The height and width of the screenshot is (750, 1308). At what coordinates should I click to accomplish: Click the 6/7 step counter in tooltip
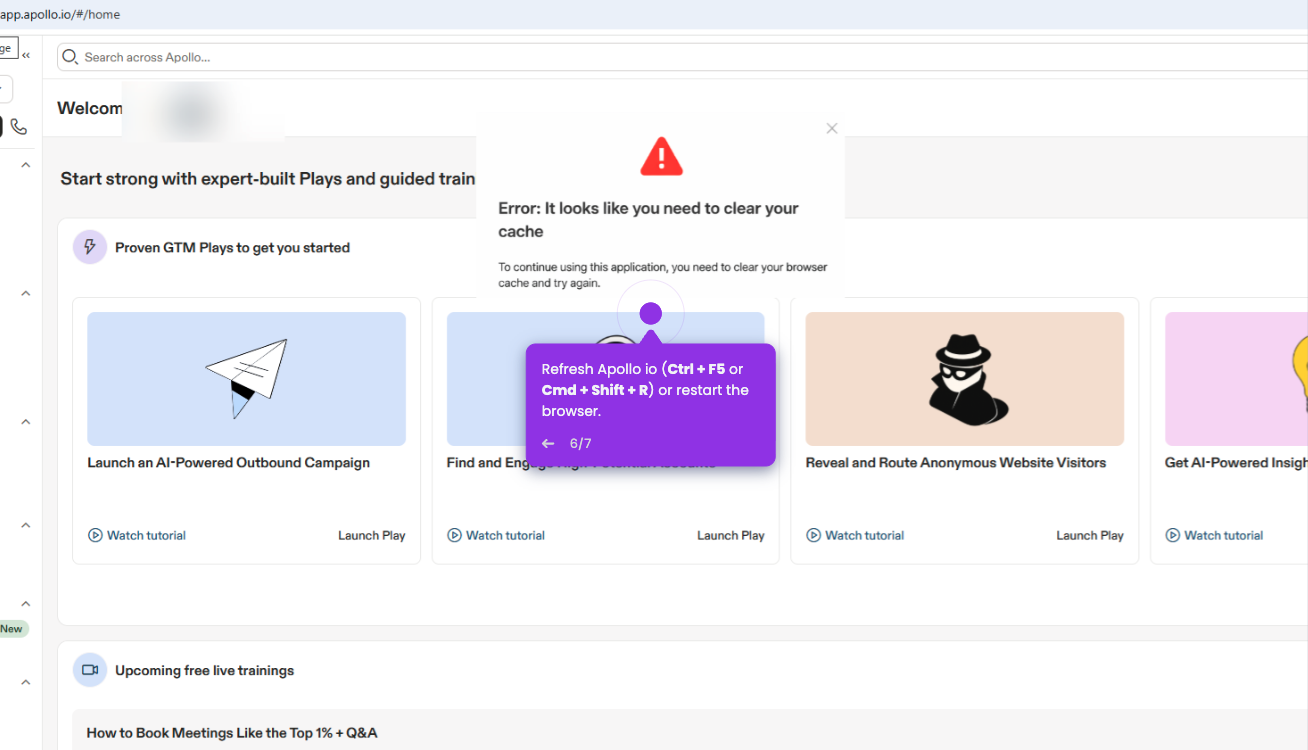click(x=580, y=443)
